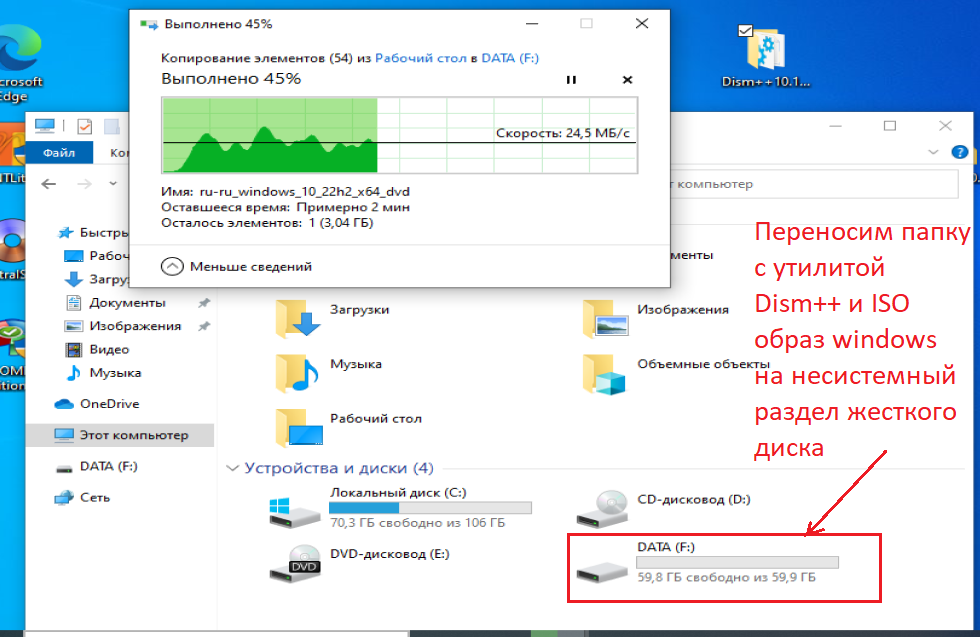Click the properties icon on the quick access toolbar
Viewport: 980px width, 637px height.
point(85,128)
